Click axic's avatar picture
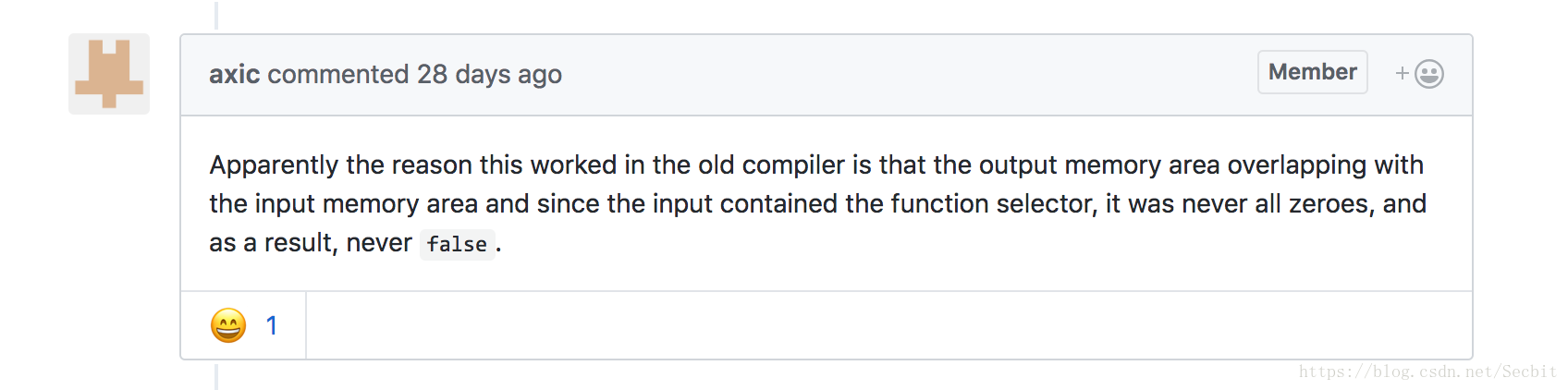 point(109,74)
